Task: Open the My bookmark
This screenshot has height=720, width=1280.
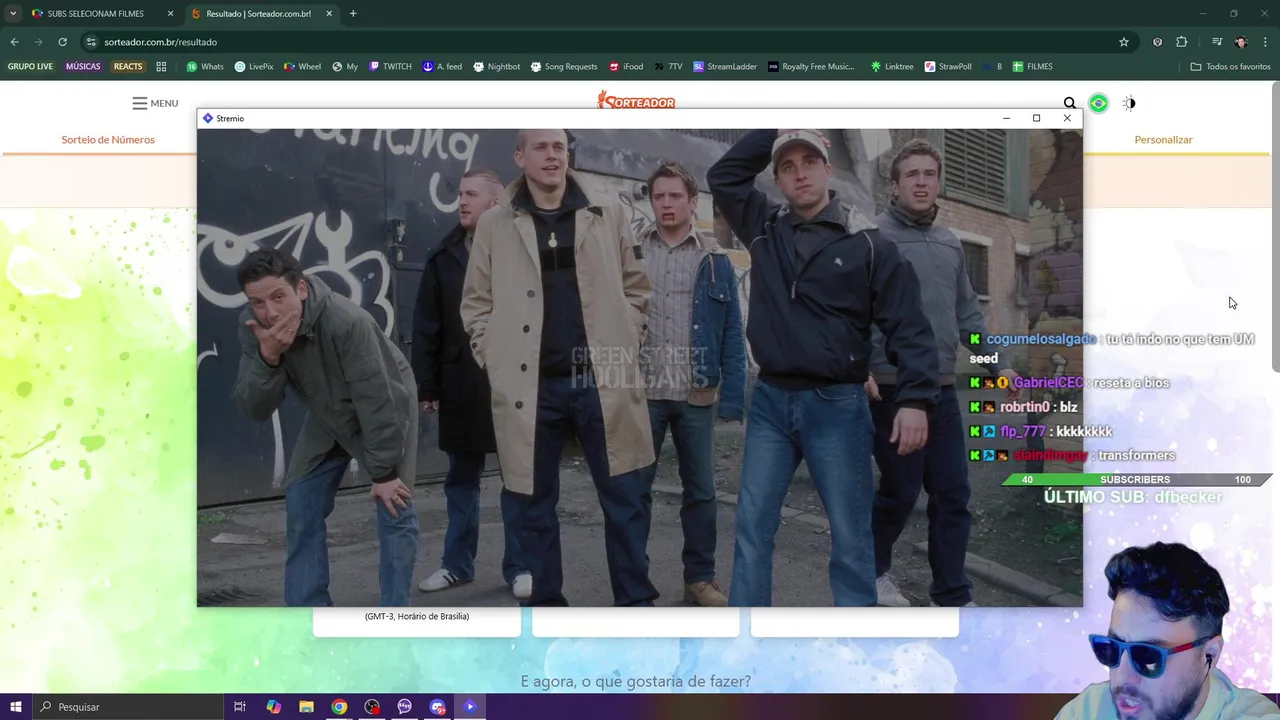Action: tap(345, 67)
